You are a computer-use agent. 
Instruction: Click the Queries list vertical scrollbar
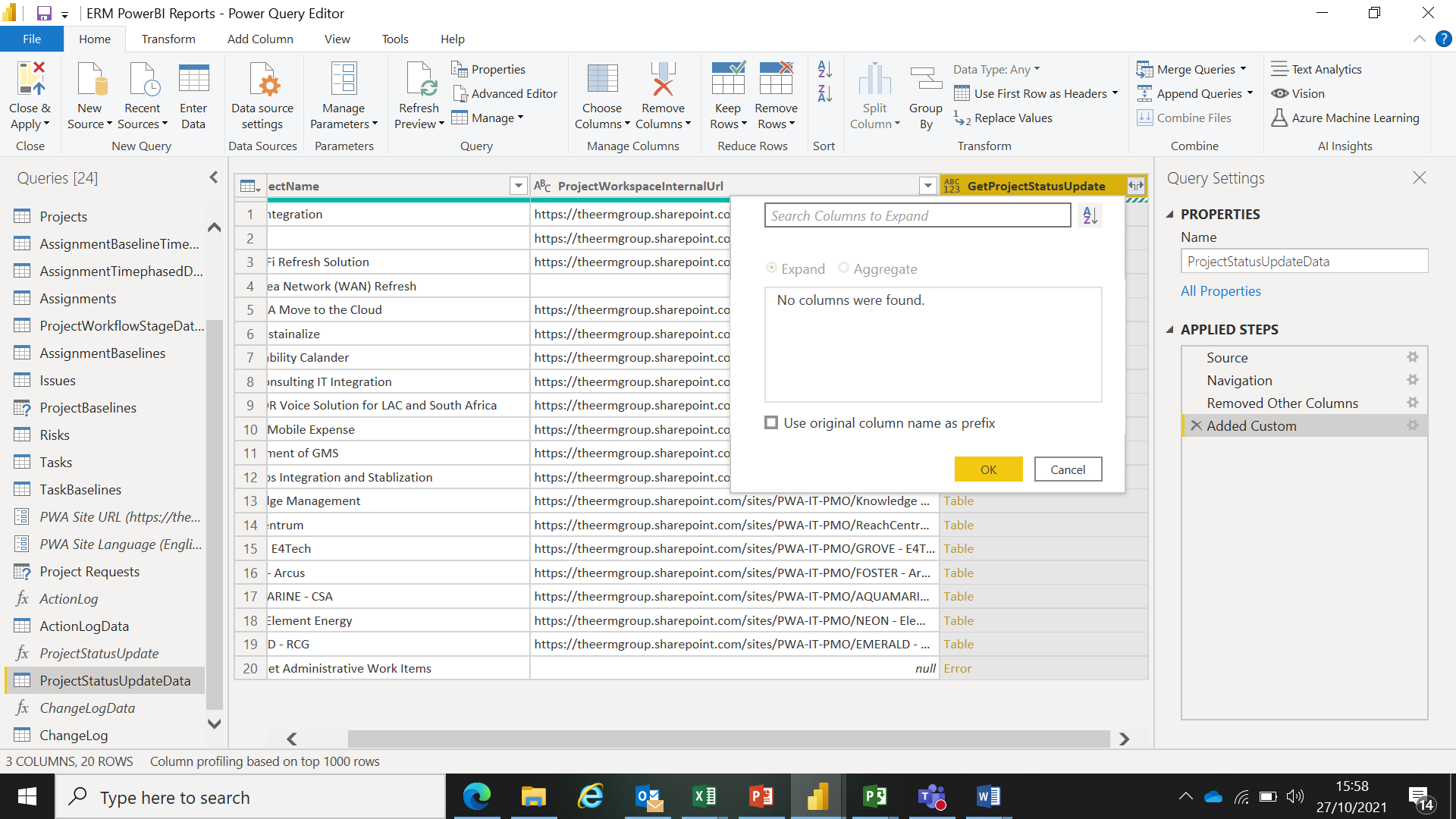(x=214, y=516)
